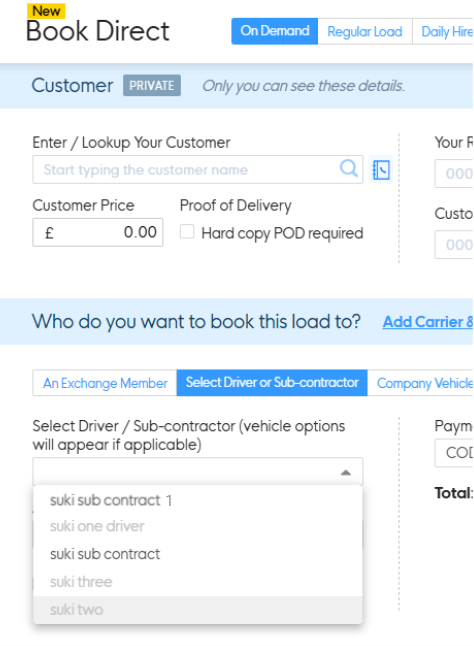Open the Daily Hire tab
This screenshot has width=474, height=646.
(443, 31)
